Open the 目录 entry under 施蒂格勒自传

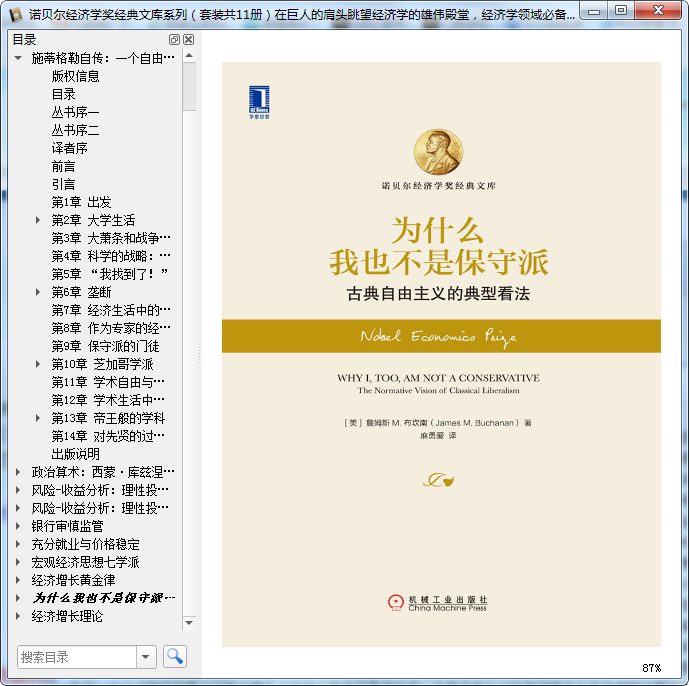pos(64,94)
